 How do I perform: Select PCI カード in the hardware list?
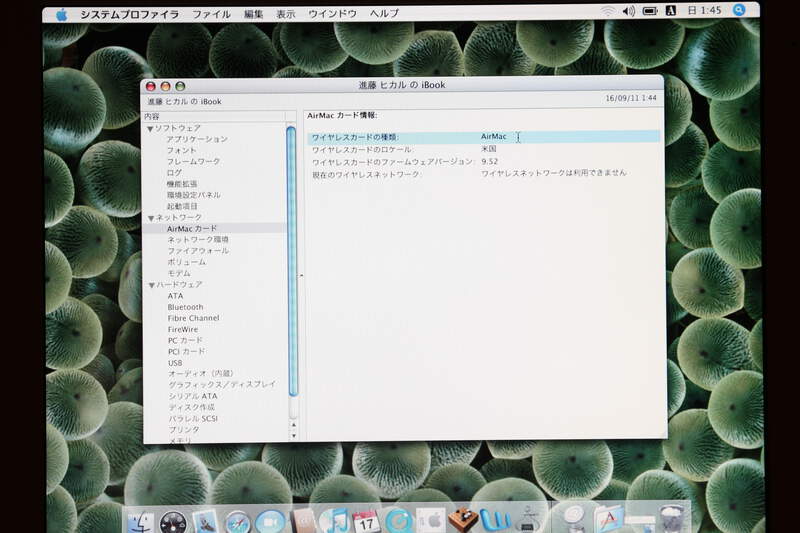pyautogui.click(x=187, y=352)
